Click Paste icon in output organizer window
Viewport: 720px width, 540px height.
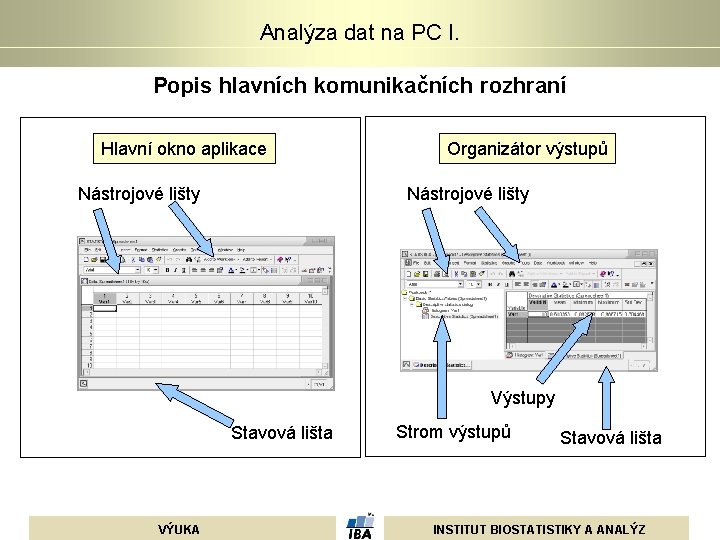coord(472,274)
